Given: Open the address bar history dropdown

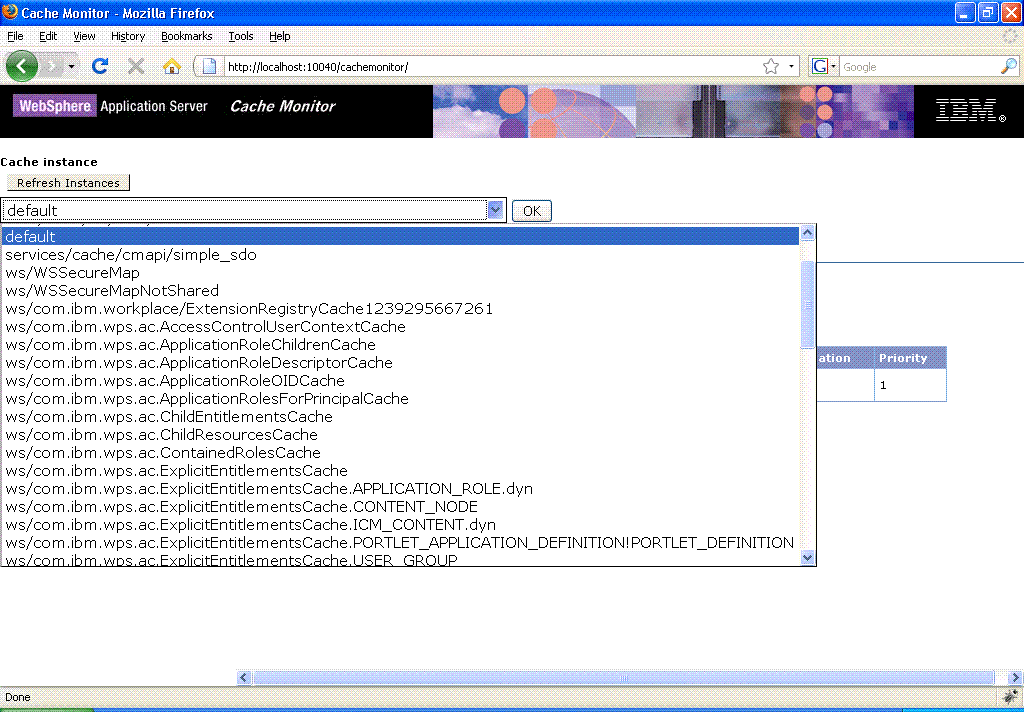Looking at the screenshot, I should [x=791, y=67].
